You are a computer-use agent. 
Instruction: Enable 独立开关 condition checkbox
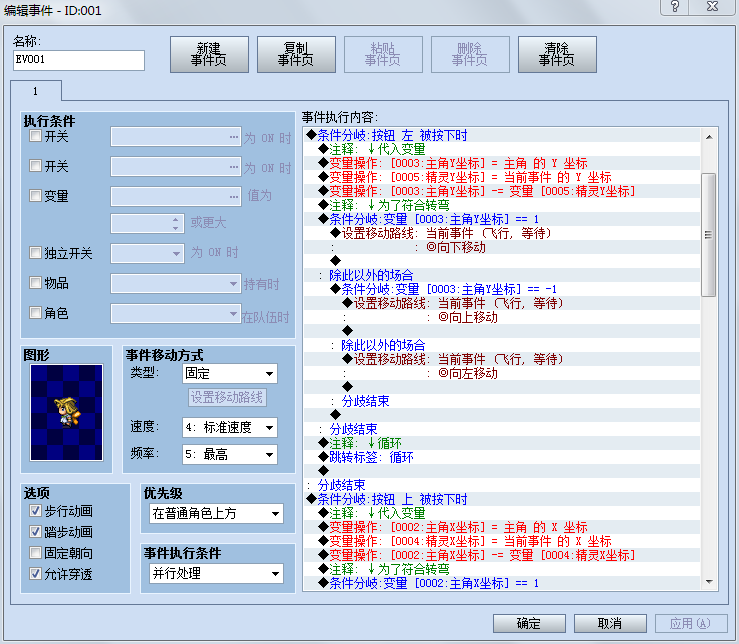35,253
